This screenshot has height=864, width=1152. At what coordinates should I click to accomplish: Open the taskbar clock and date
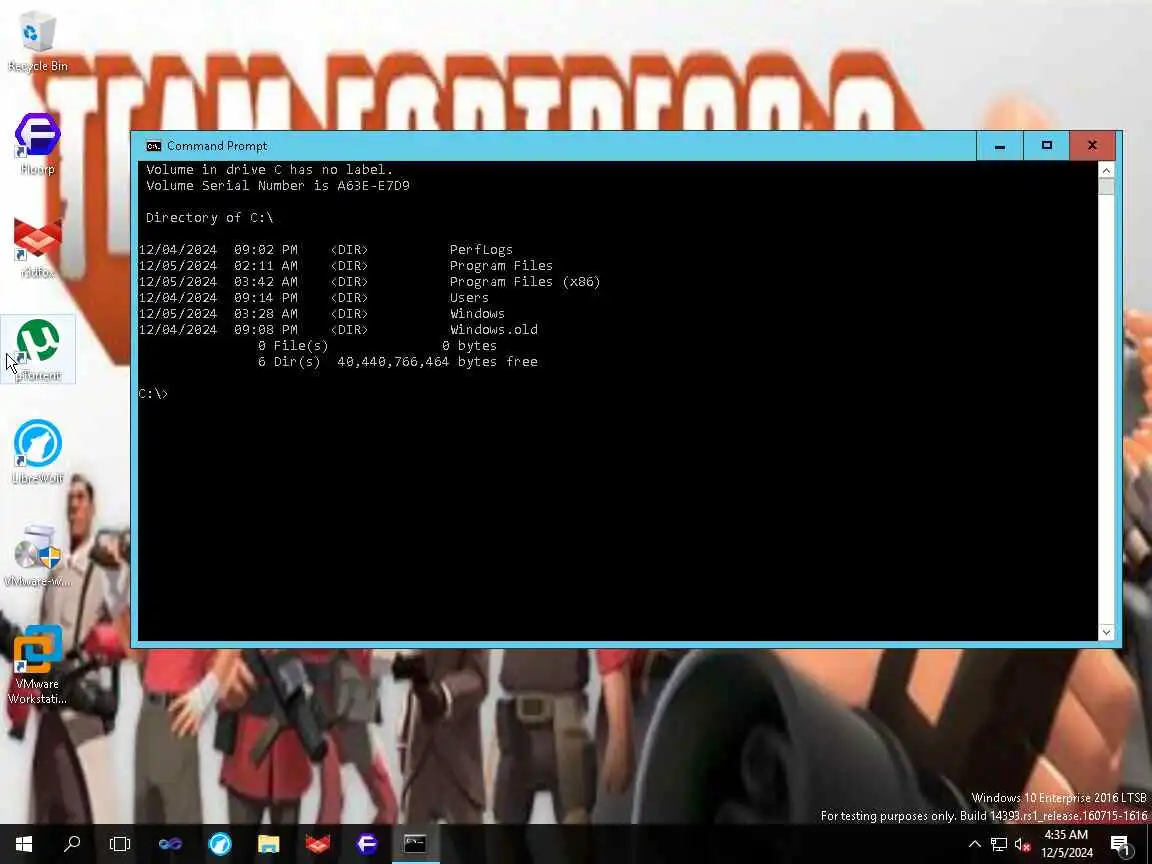click(x=1067, y=844)
